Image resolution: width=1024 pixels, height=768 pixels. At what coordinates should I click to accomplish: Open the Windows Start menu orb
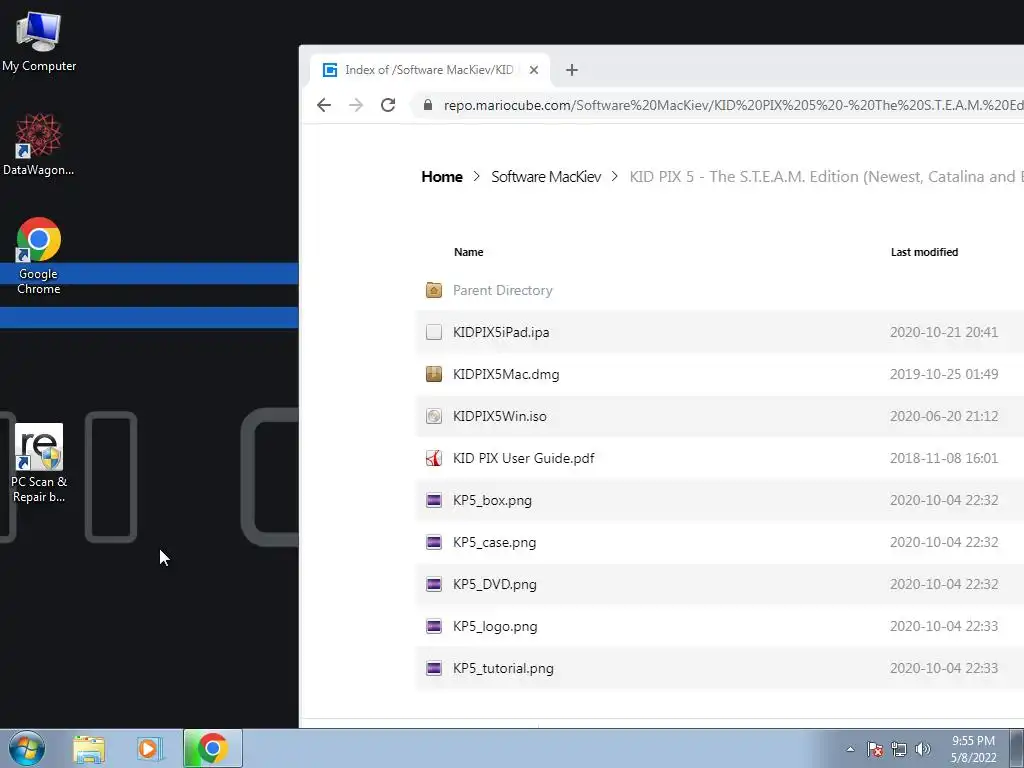click(x=27, y=748)
